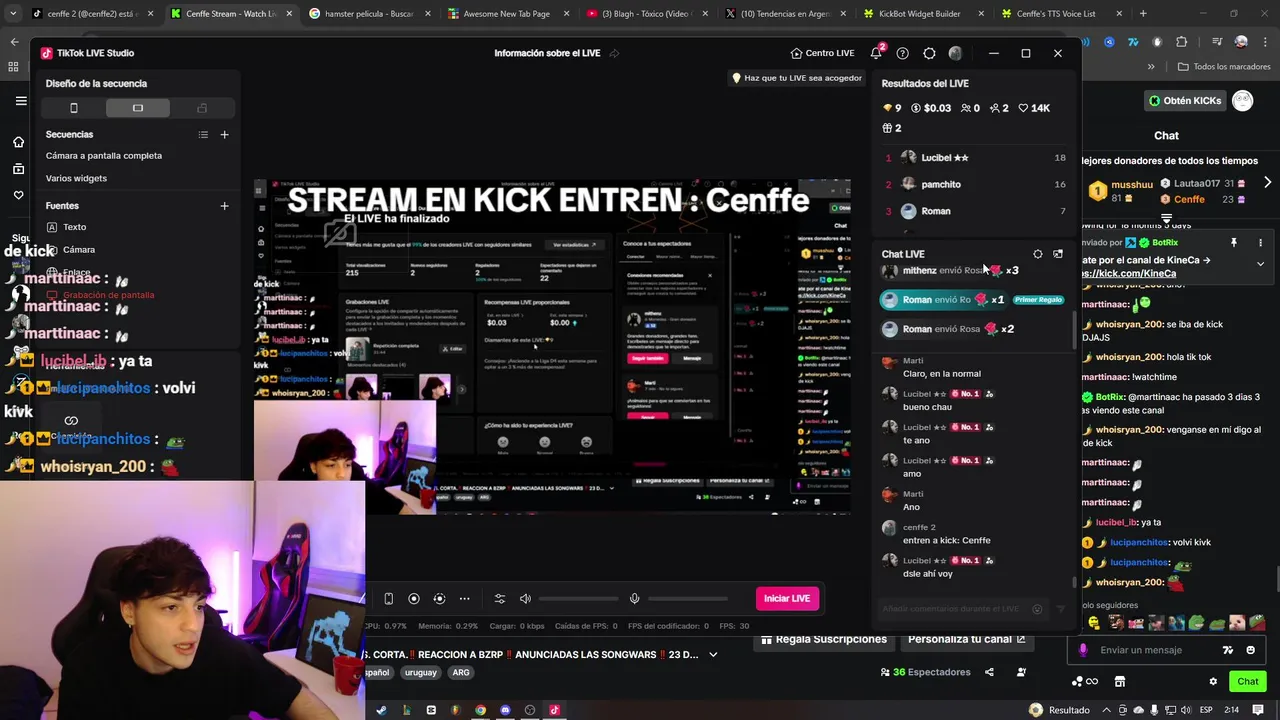This screenshot has width=1280, height=720.
Task: Click Regala Suscripciones button on Kick
Action: click(x=825, y=639)
